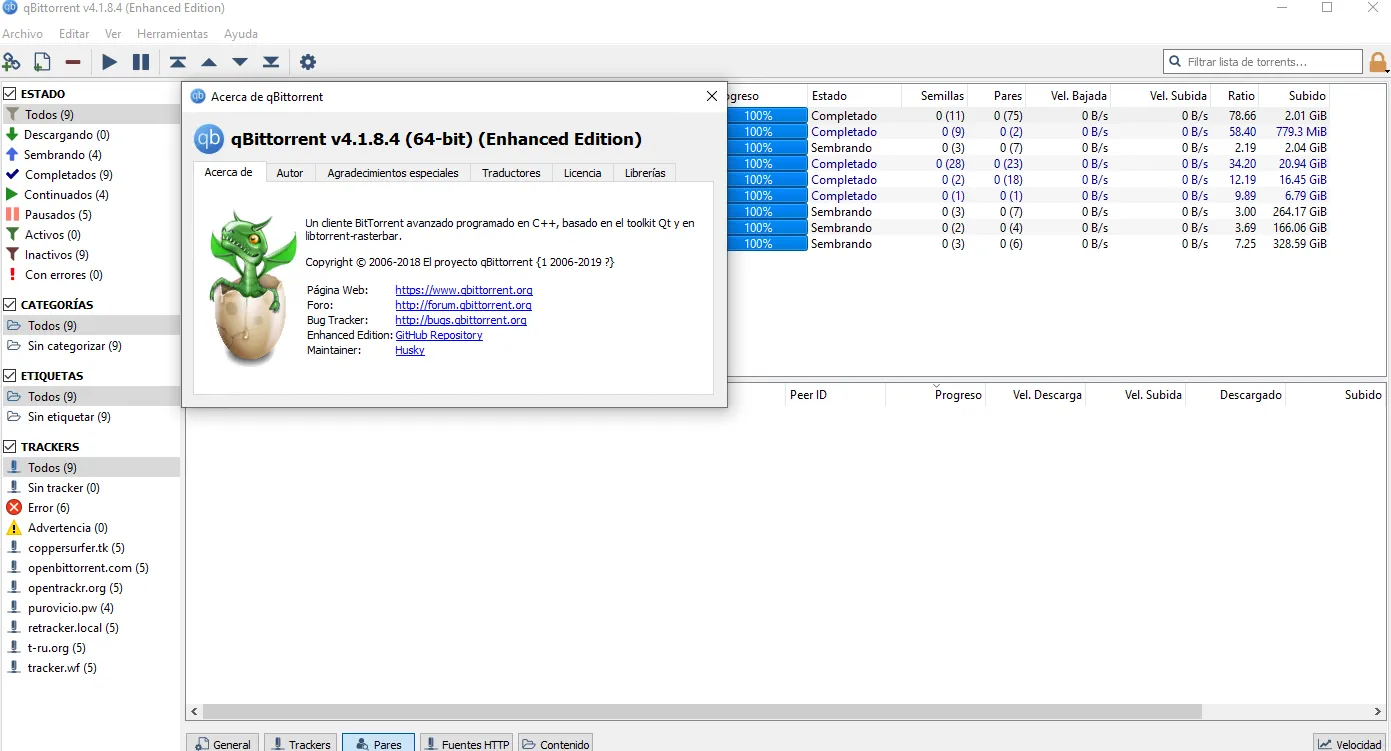Open the Herramientas menu
1391x751 pixels.
pos(172,33)
